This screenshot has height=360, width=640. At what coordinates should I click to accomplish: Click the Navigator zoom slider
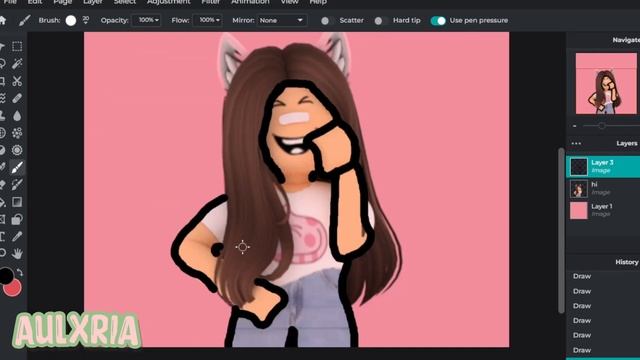[x=611, y=126]
